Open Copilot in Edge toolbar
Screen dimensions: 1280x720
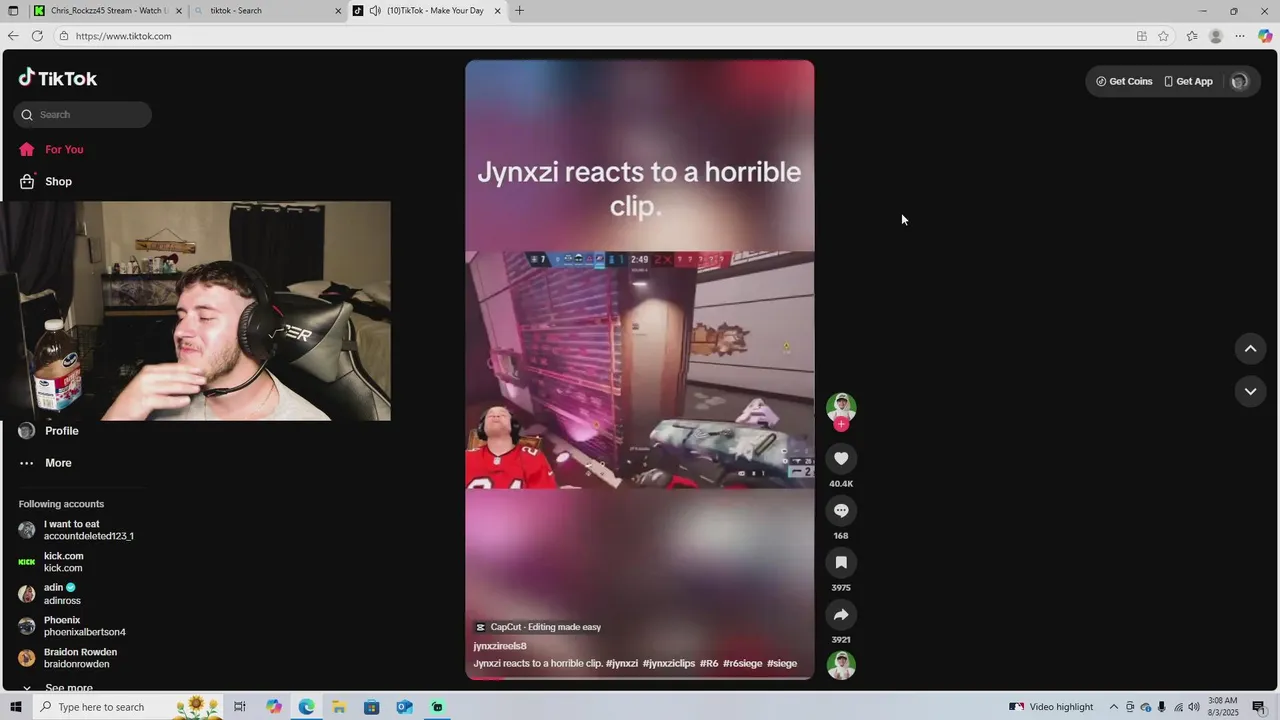[x=1265, y=36]
